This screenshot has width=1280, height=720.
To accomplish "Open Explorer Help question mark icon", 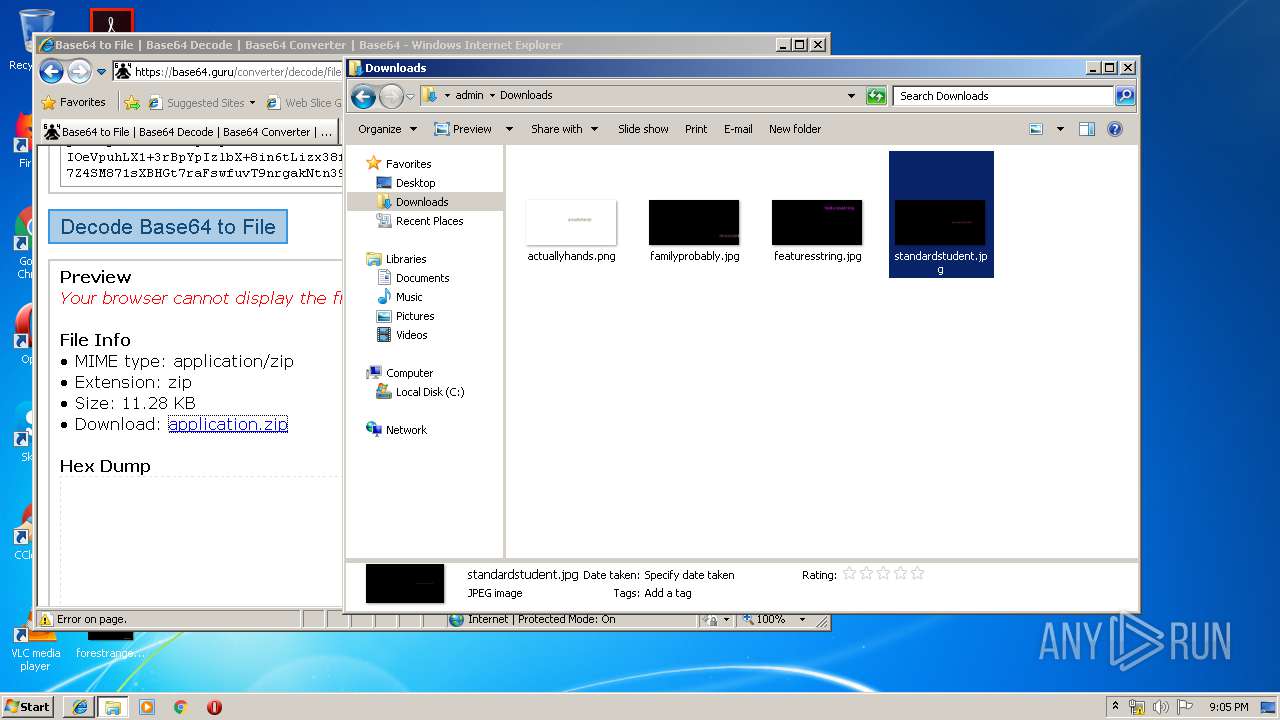I will [x=1115, y=129].
